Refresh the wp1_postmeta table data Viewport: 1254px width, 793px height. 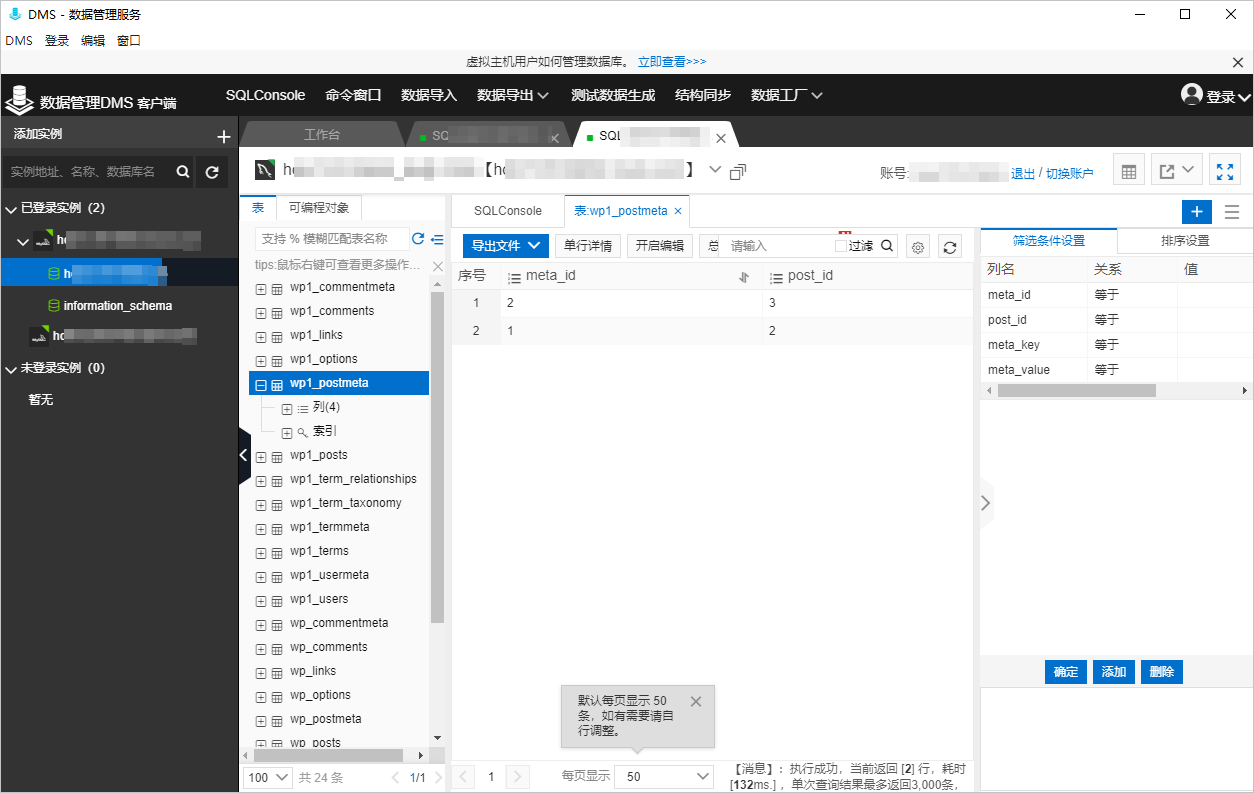(950, 246)
